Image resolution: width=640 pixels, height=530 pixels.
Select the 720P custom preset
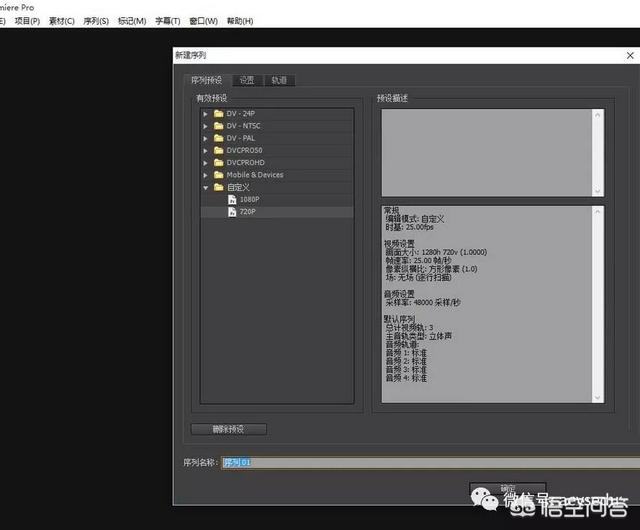247,212
